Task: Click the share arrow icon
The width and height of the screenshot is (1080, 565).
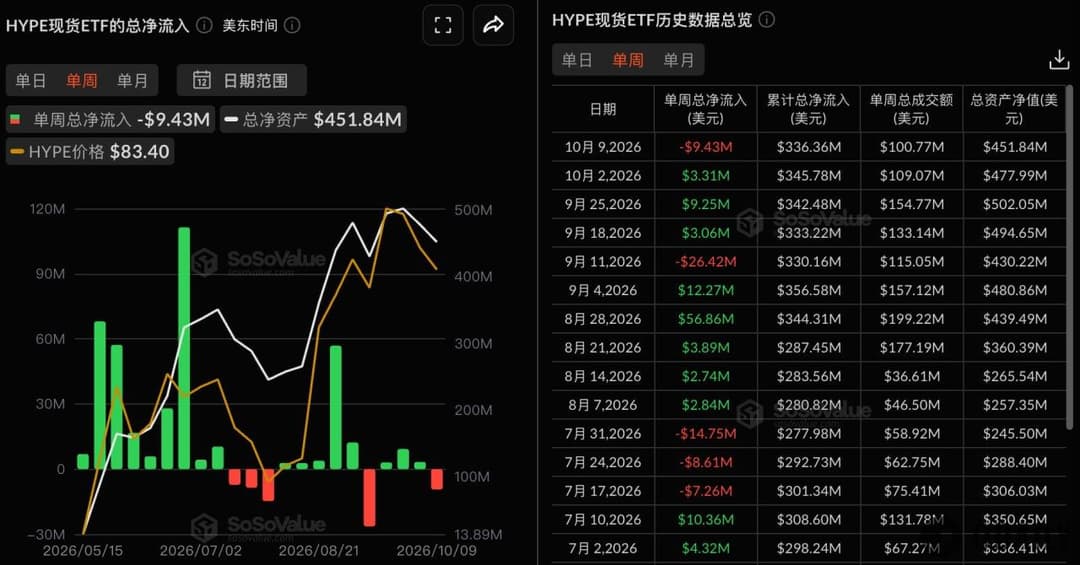Action: [493, 25]
